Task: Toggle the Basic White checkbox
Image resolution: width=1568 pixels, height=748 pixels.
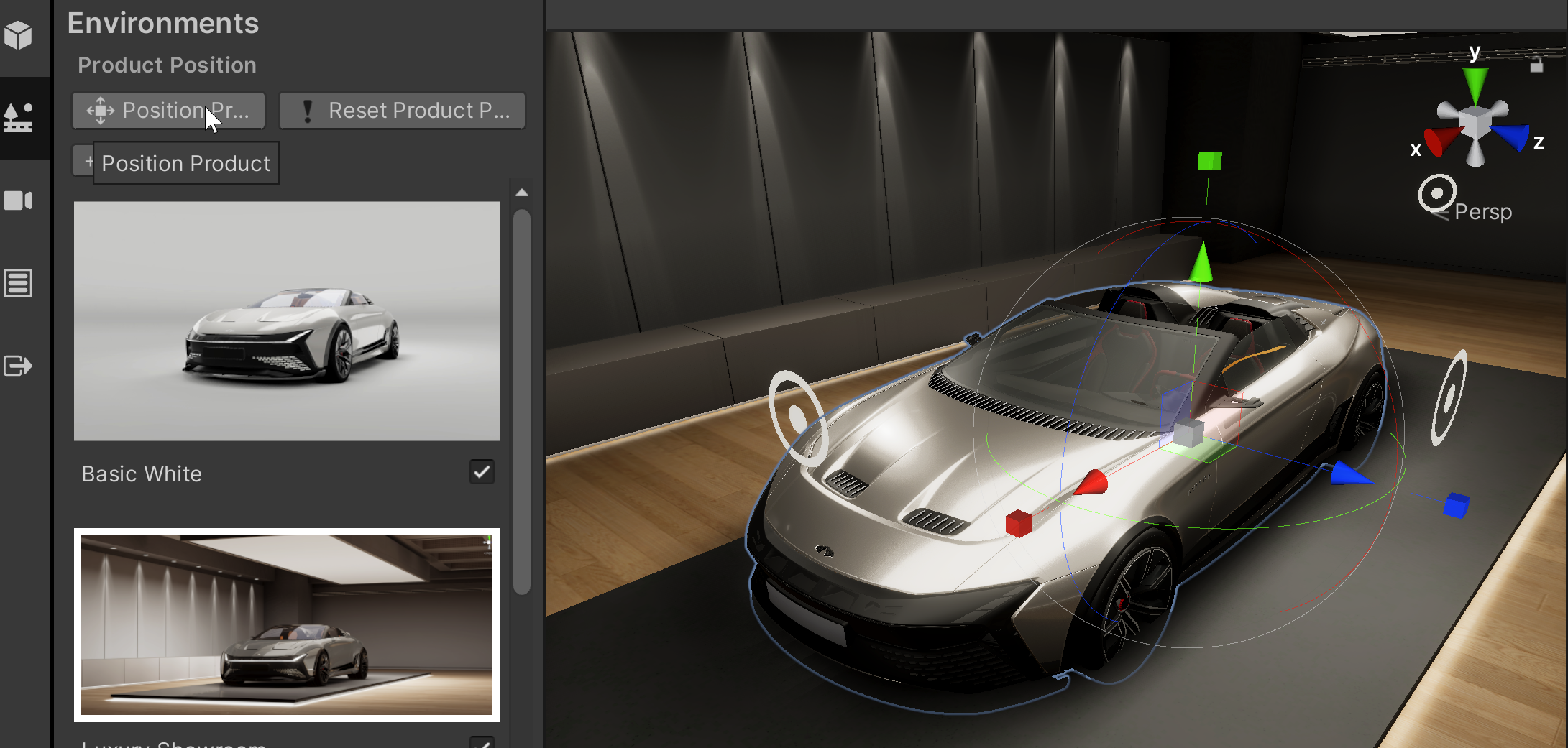Action: point(482,472)
